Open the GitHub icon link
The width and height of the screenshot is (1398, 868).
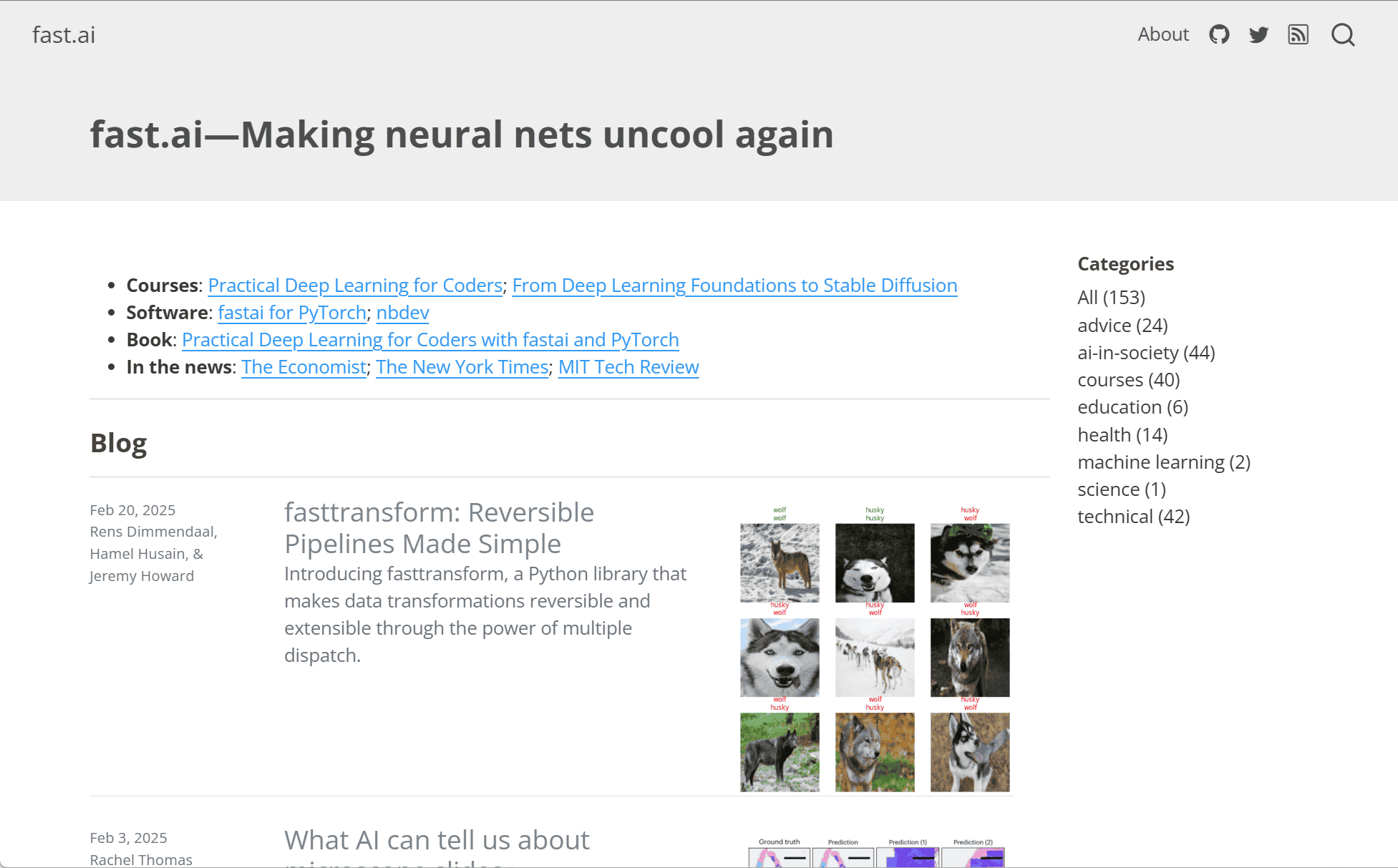pos(1219,34)
